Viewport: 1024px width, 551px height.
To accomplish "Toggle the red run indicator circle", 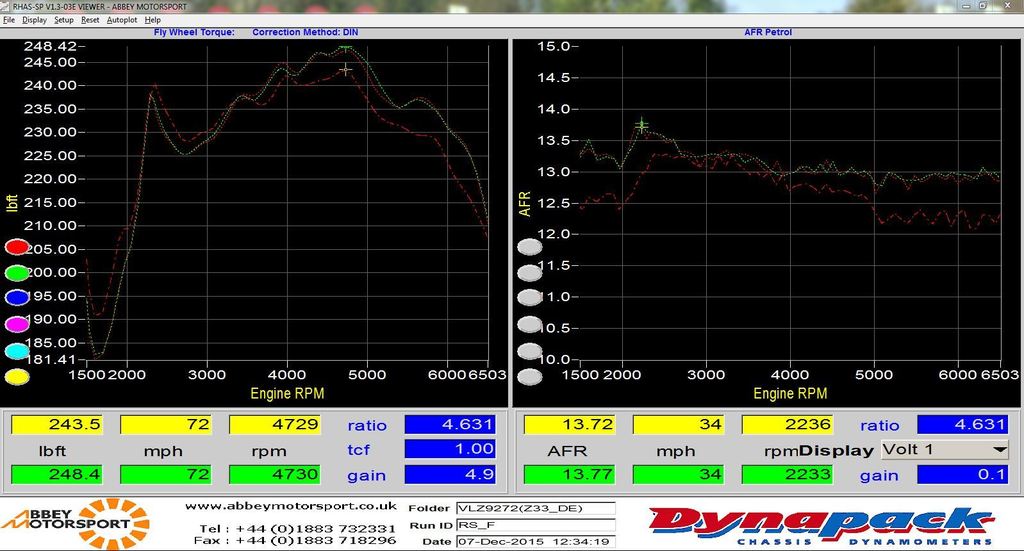I will click(x=17, y=247).
